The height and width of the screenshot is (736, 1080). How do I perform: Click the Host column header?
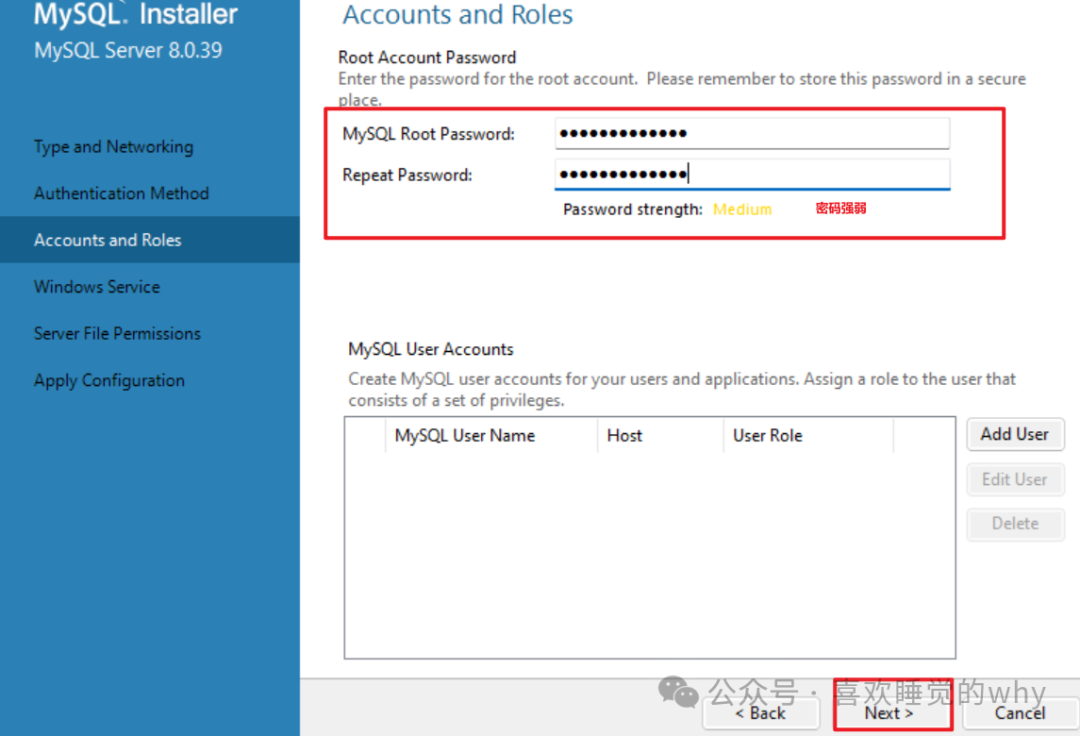click(x=660, y=436)
